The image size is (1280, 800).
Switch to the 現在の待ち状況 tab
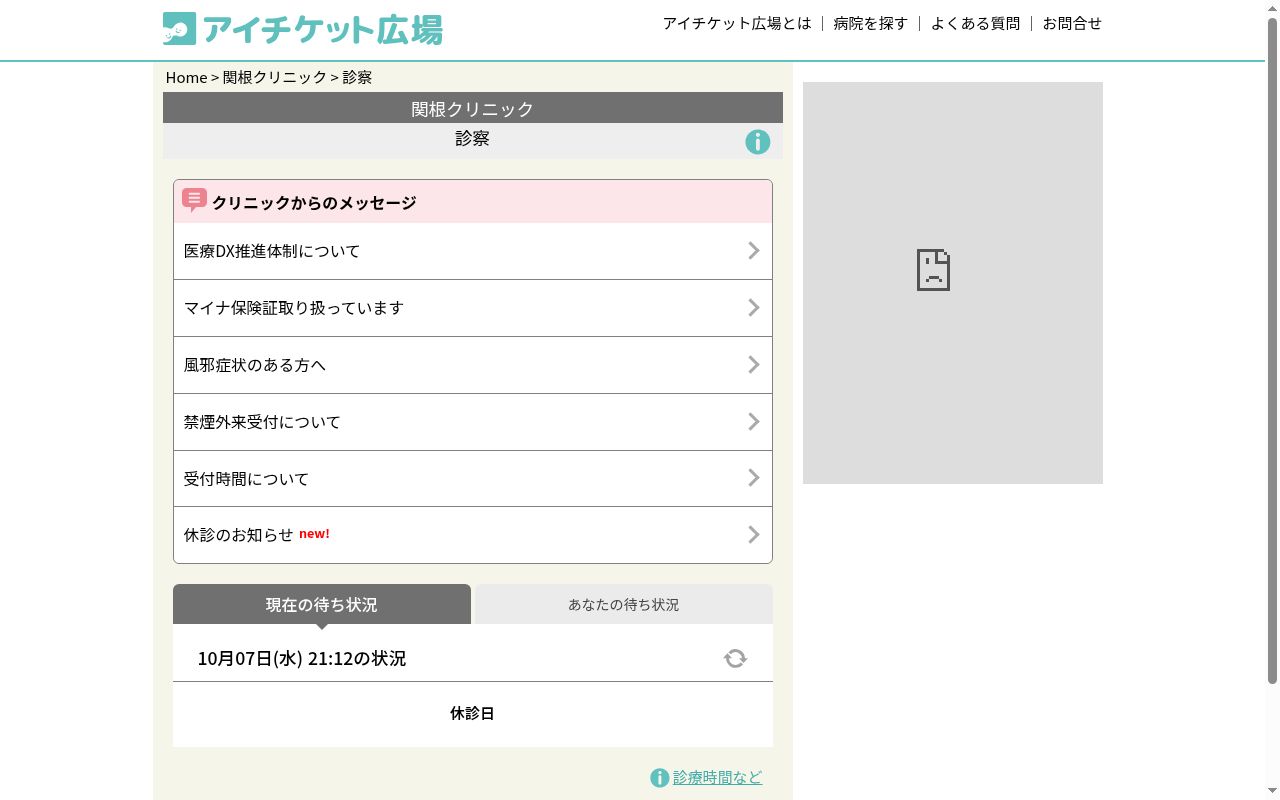tap(322, 604)
